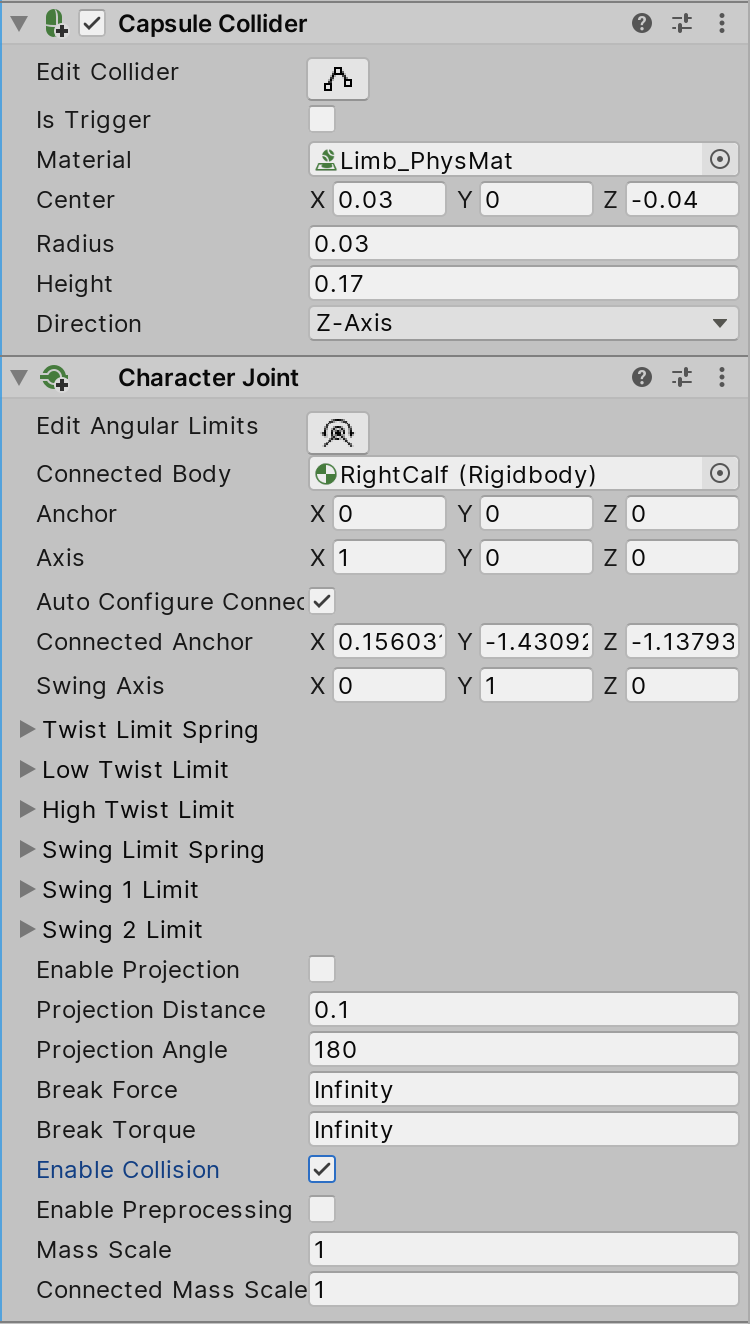Image resolution: width=750 pixels, height=1324 pixels.
Task: Collapse the Character Joint component
Action: tap(18, 378)
